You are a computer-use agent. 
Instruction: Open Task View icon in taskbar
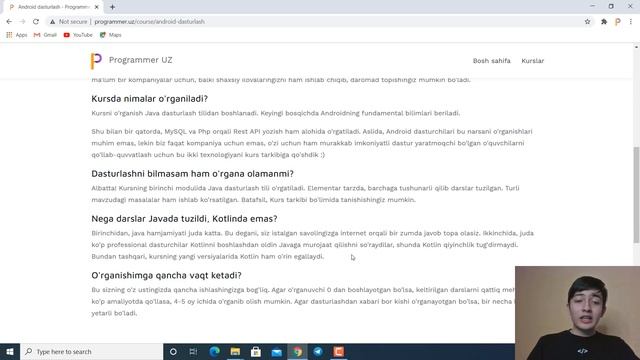pyautogui.click(x=193, y=351)
